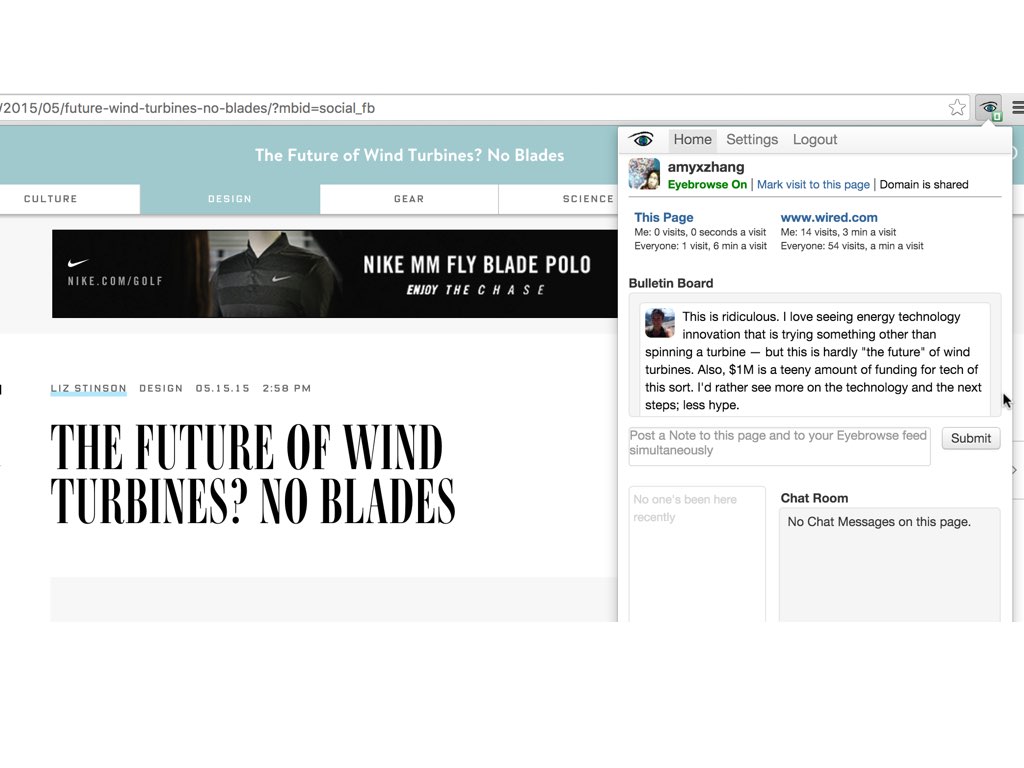Click the 'No Chat Messages on this page.' text
The image size is (1024, 768).
click(879, 522)
